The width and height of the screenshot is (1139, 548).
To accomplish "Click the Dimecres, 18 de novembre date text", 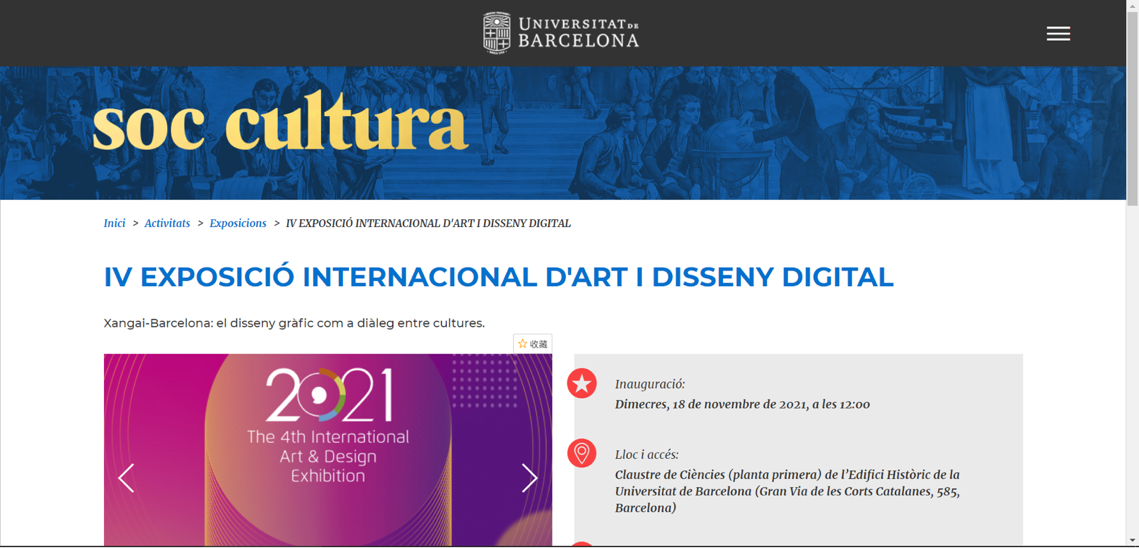I will coord(742,404).
